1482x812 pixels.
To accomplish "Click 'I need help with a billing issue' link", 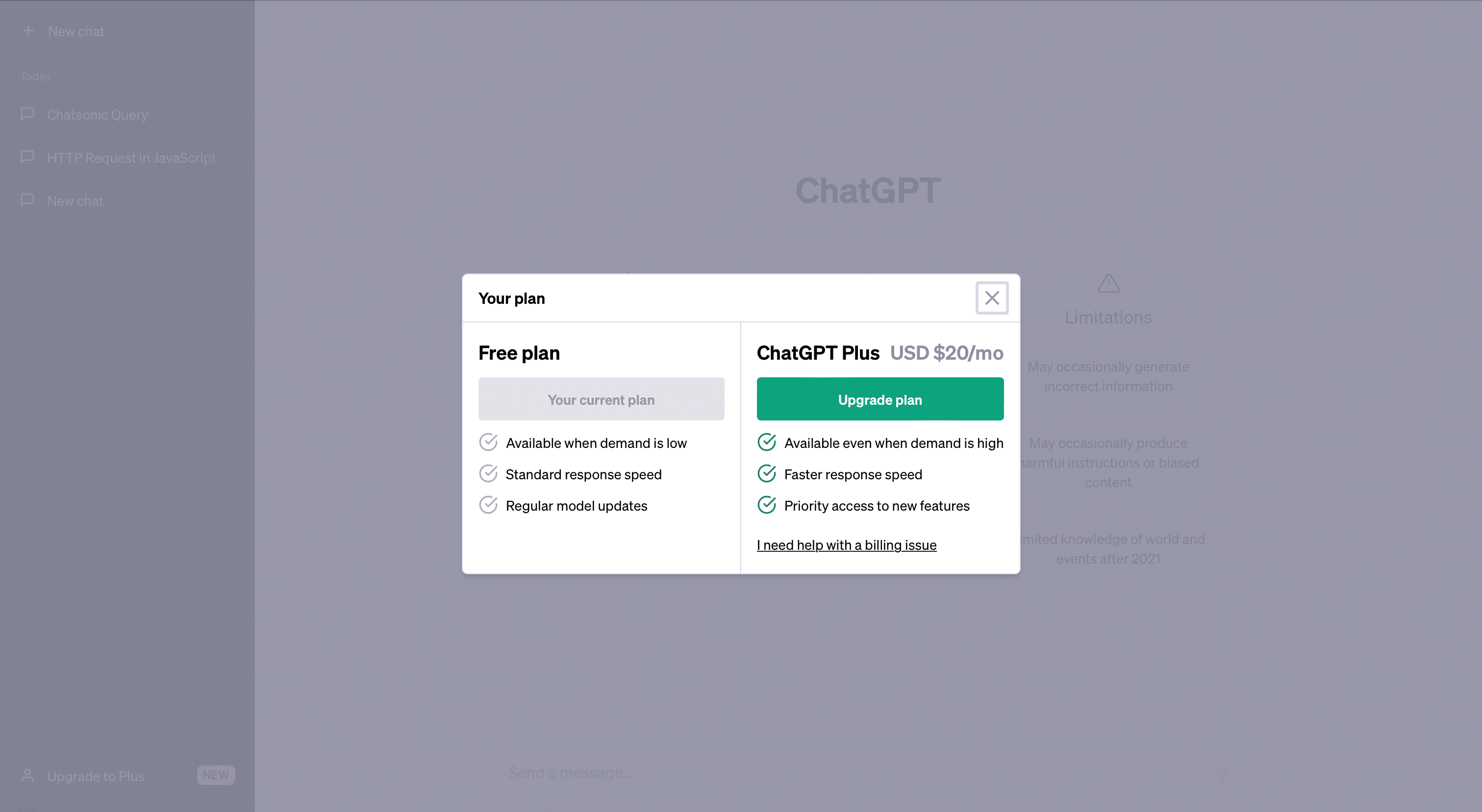I will (847, 544).
